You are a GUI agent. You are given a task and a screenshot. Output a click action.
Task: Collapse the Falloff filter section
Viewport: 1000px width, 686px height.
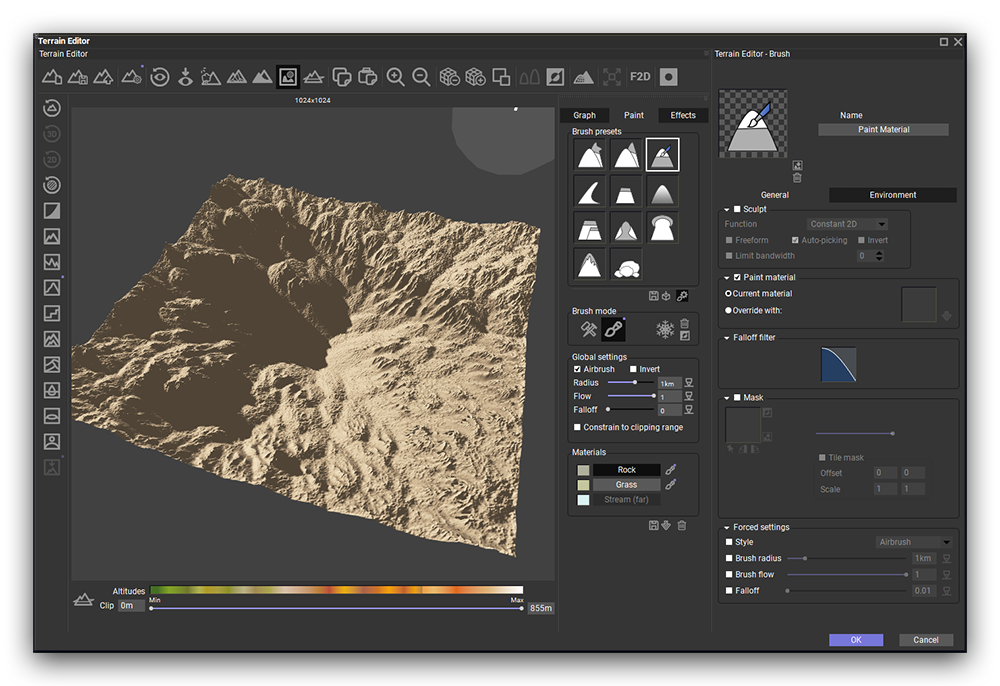click(725, 338)
